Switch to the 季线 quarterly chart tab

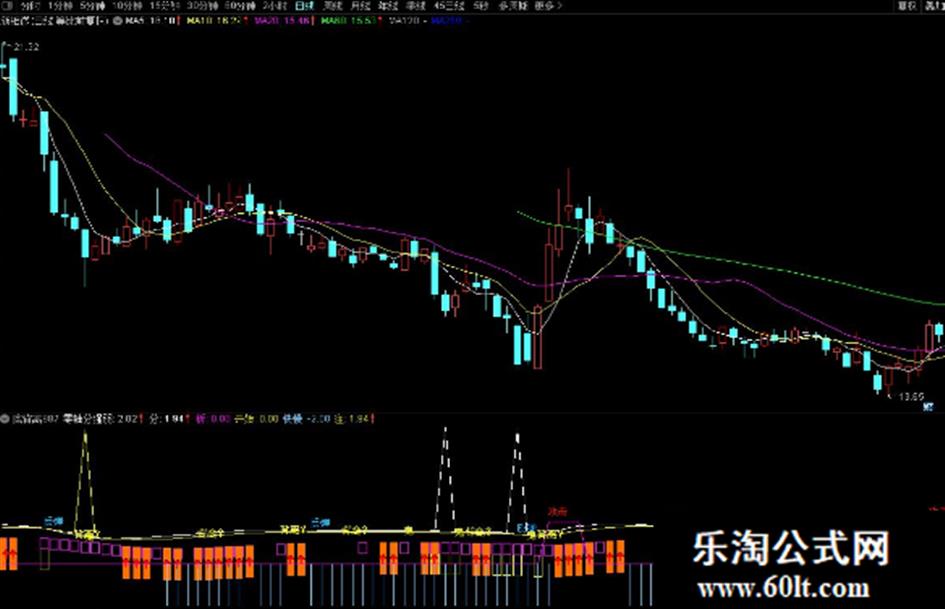click(416, 6)
